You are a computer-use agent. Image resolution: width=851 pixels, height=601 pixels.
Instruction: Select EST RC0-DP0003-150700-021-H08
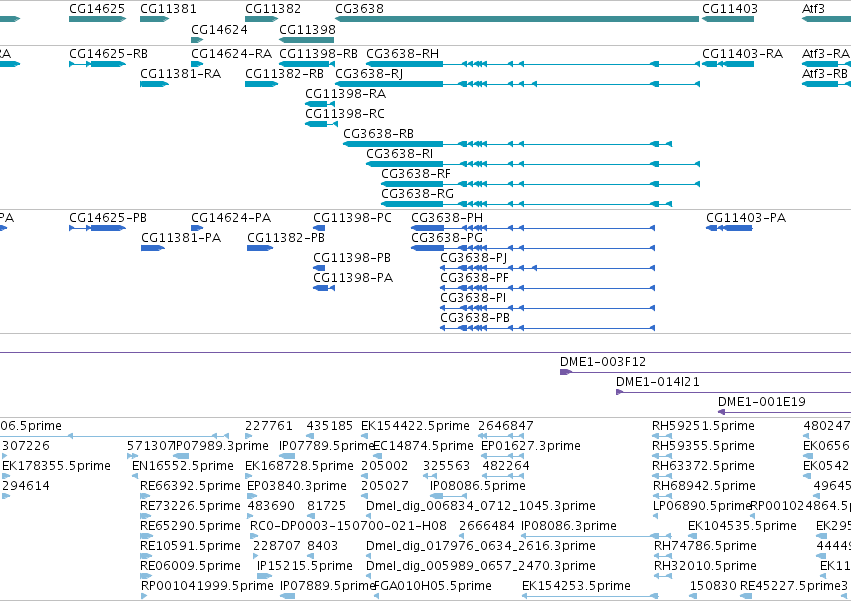pos(348,527)
